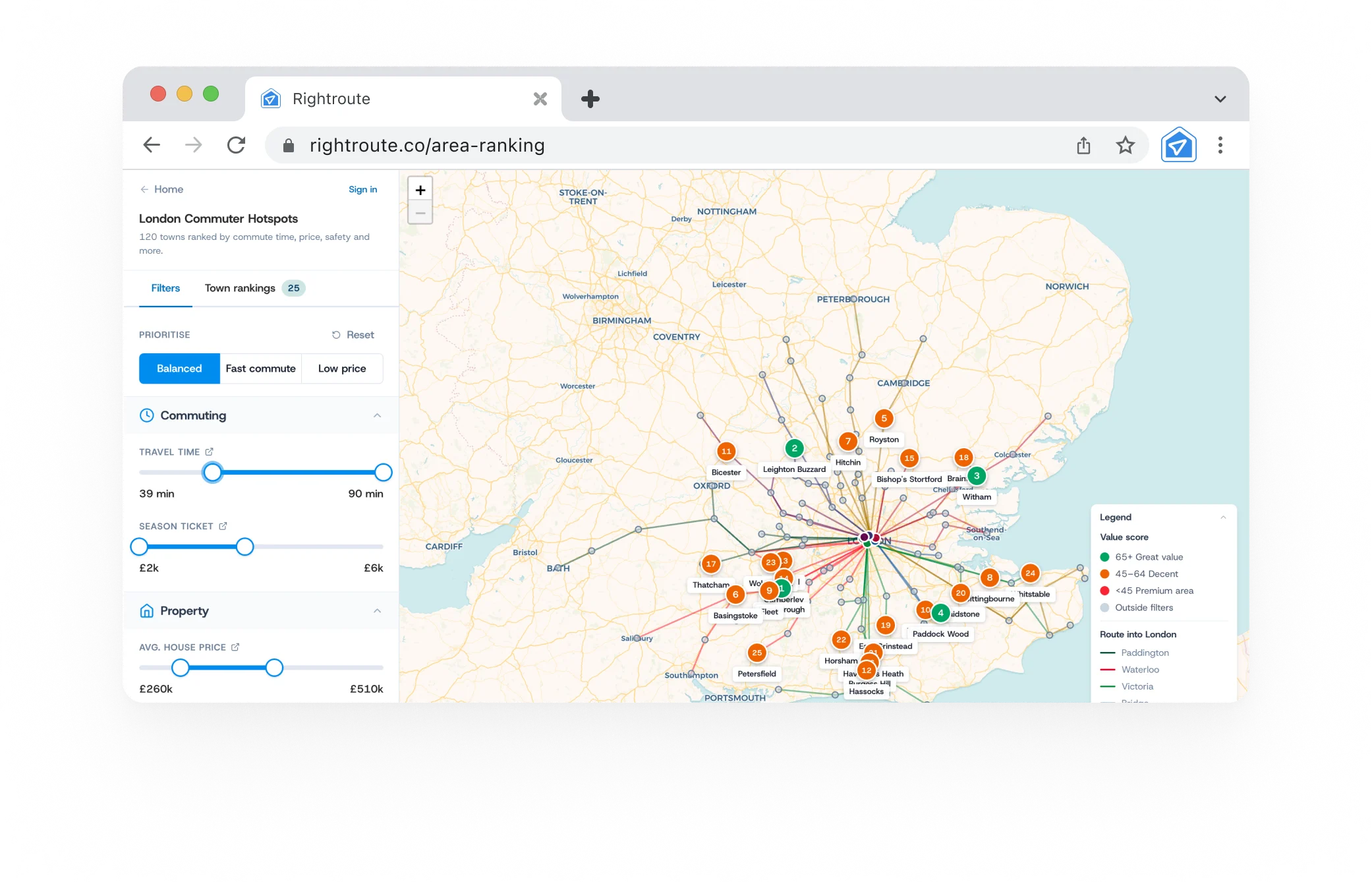Open Travel Time external link icon
The height and width of the screenshot is (882, 1372).
(210, 452)
